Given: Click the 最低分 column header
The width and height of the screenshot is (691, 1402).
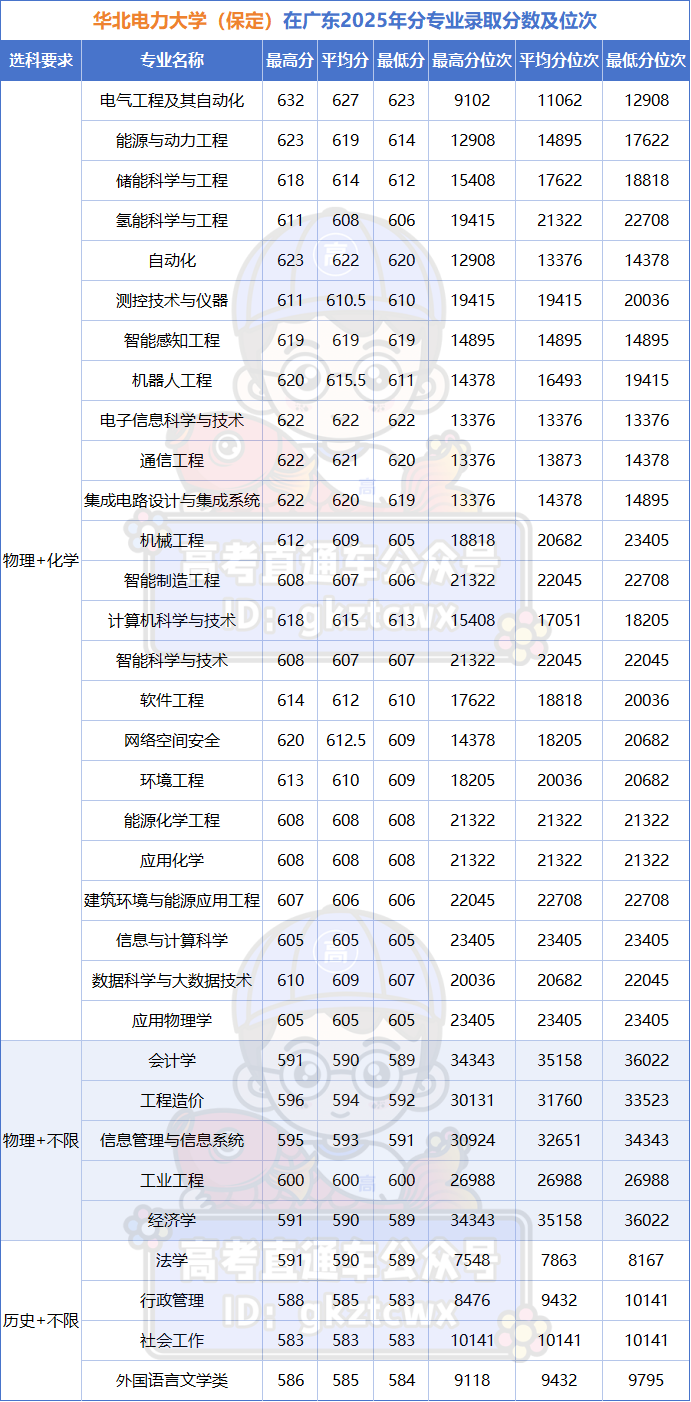Looking at the screenshot, I should [x=401, y=60].
